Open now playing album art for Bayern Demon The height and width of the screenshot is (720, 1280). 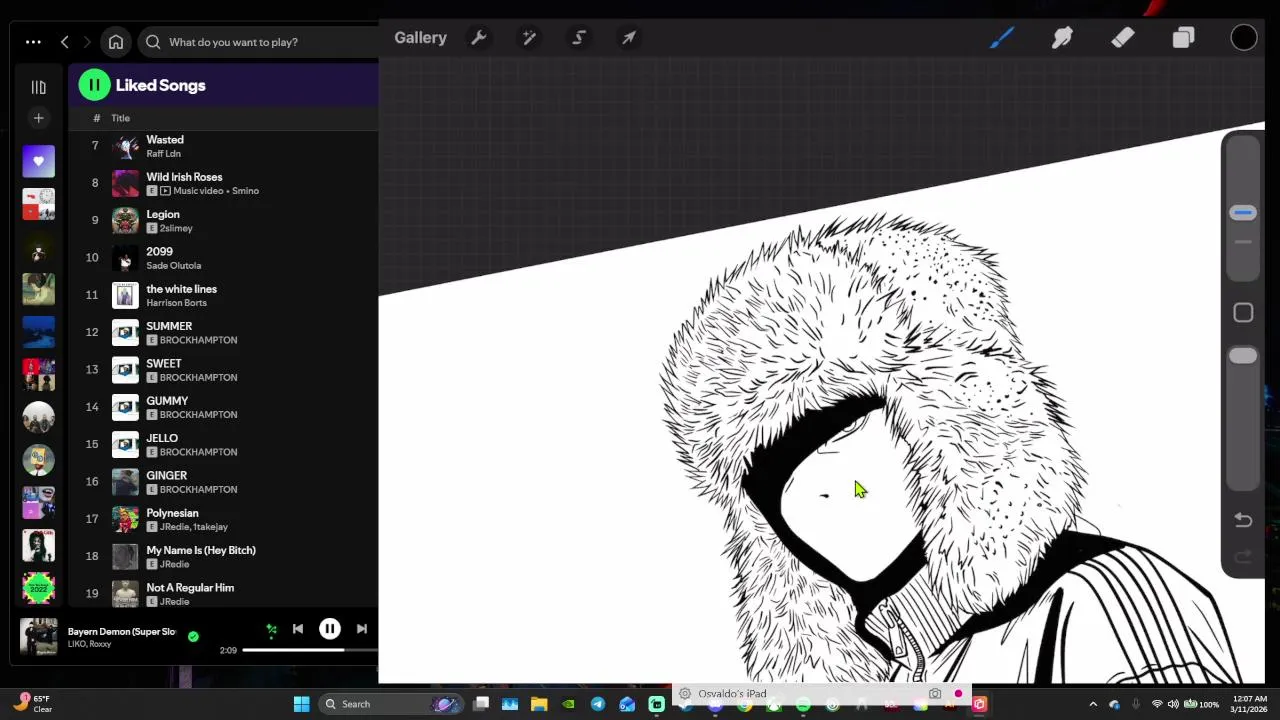[x=39, y=637]
